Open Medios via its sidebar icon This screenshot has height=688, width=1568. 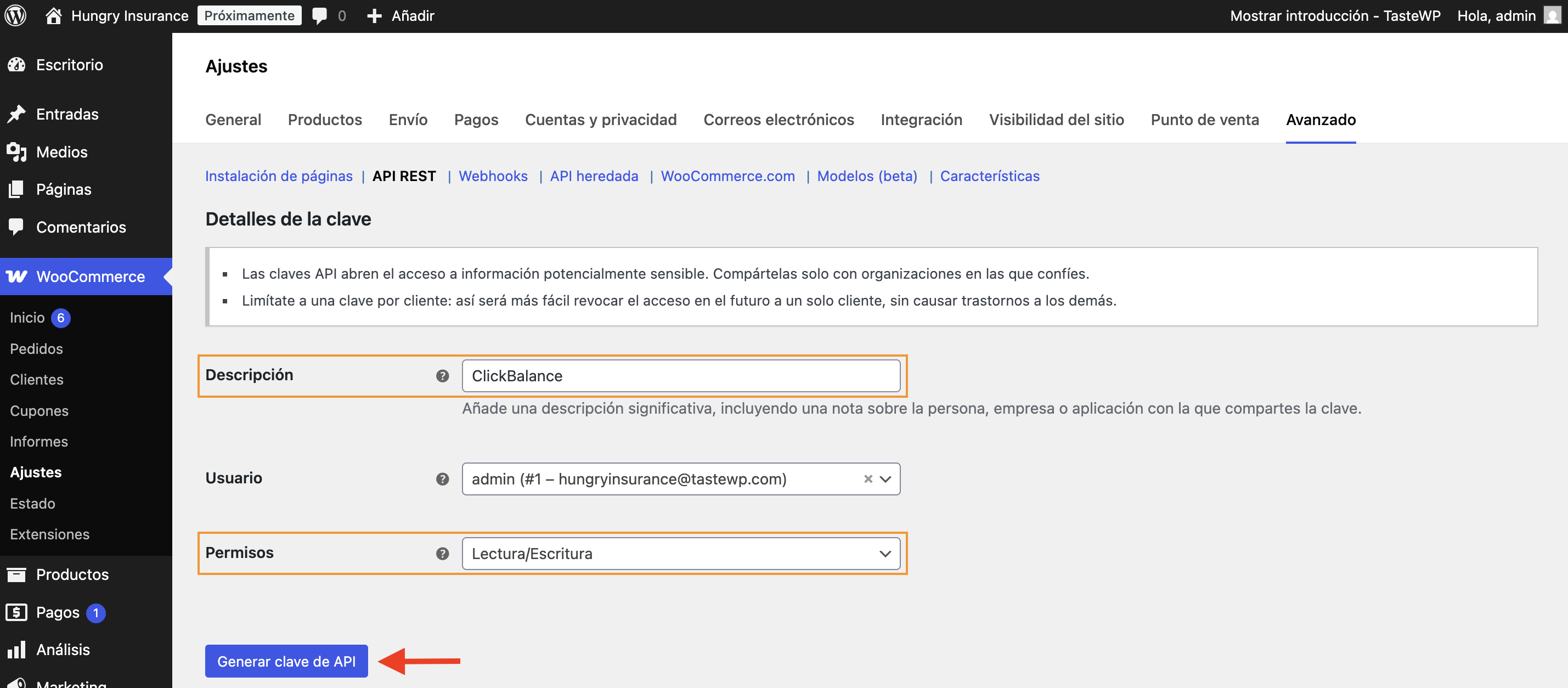click(16, 151)
